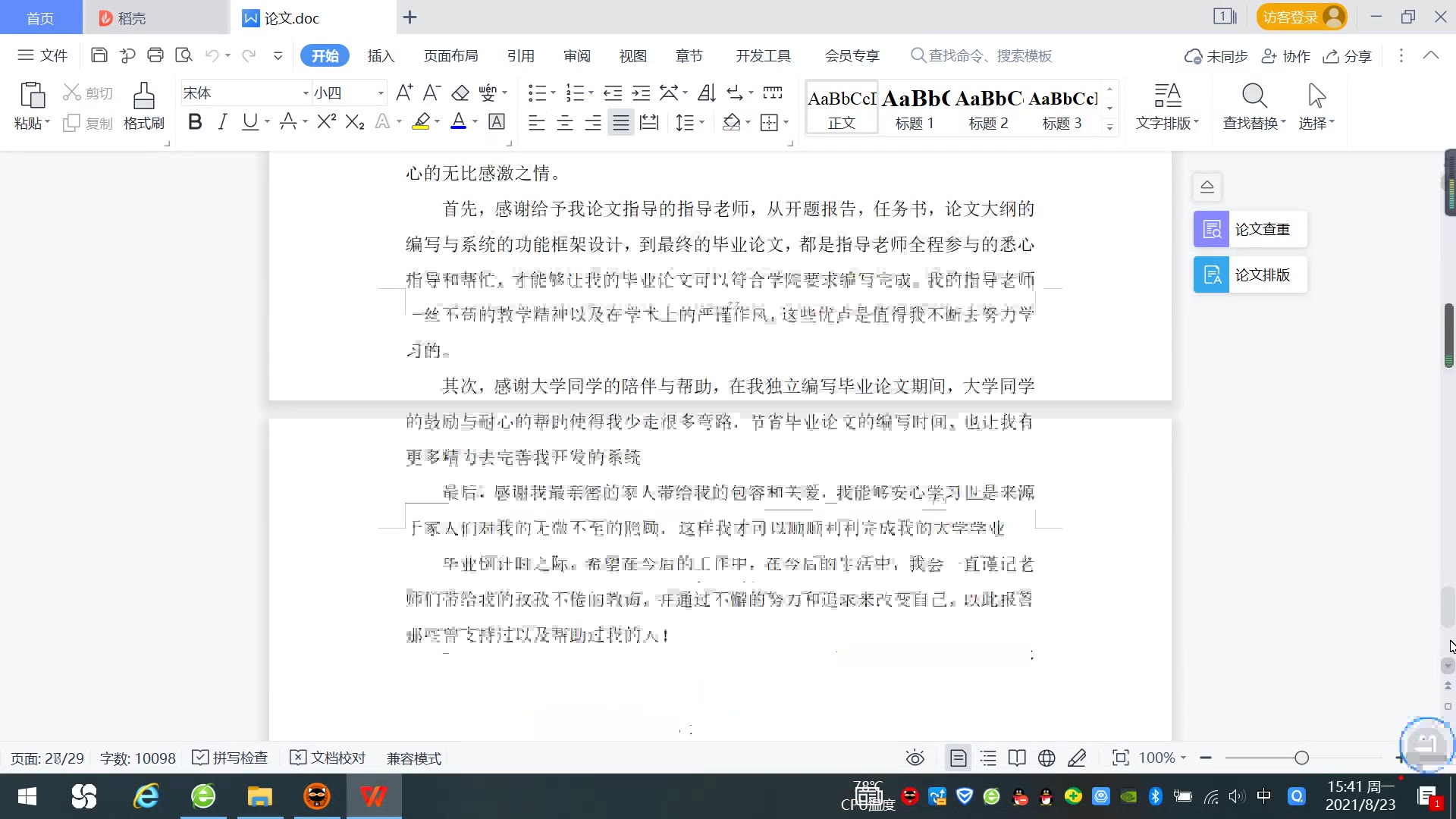Open the font name dropdown 宋体
The image size is (1456, 819).
(306, 93)
